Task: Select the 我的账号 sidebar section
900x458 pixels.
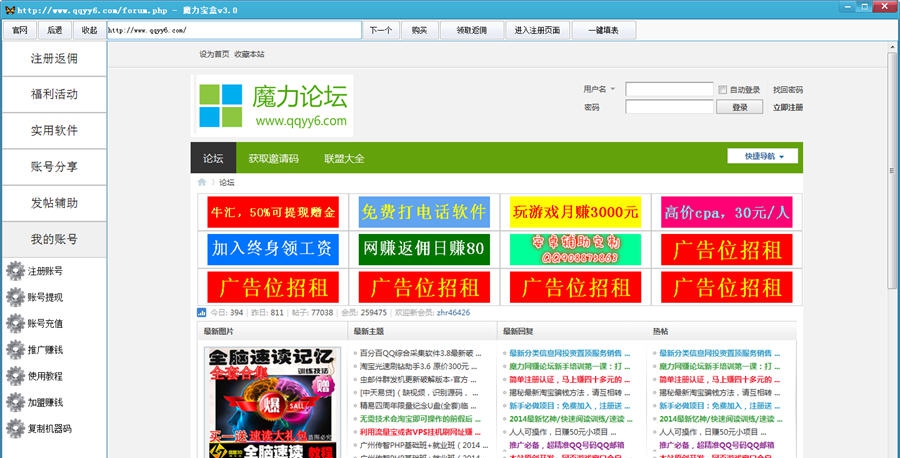Action: 54,239
